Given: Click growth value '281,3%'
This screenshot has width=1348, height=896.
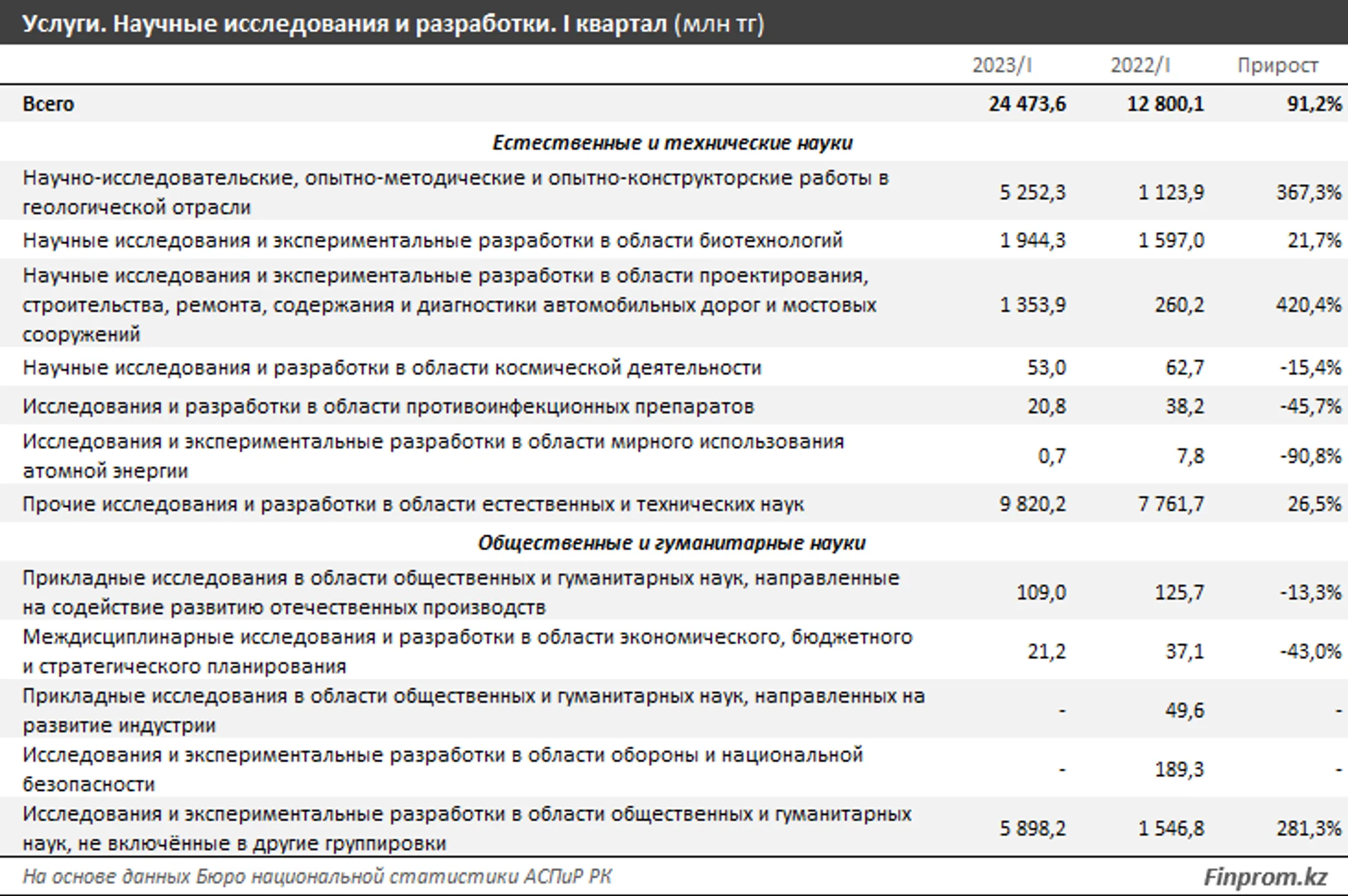Looking at the screenshot, I should pos(1309,829).
